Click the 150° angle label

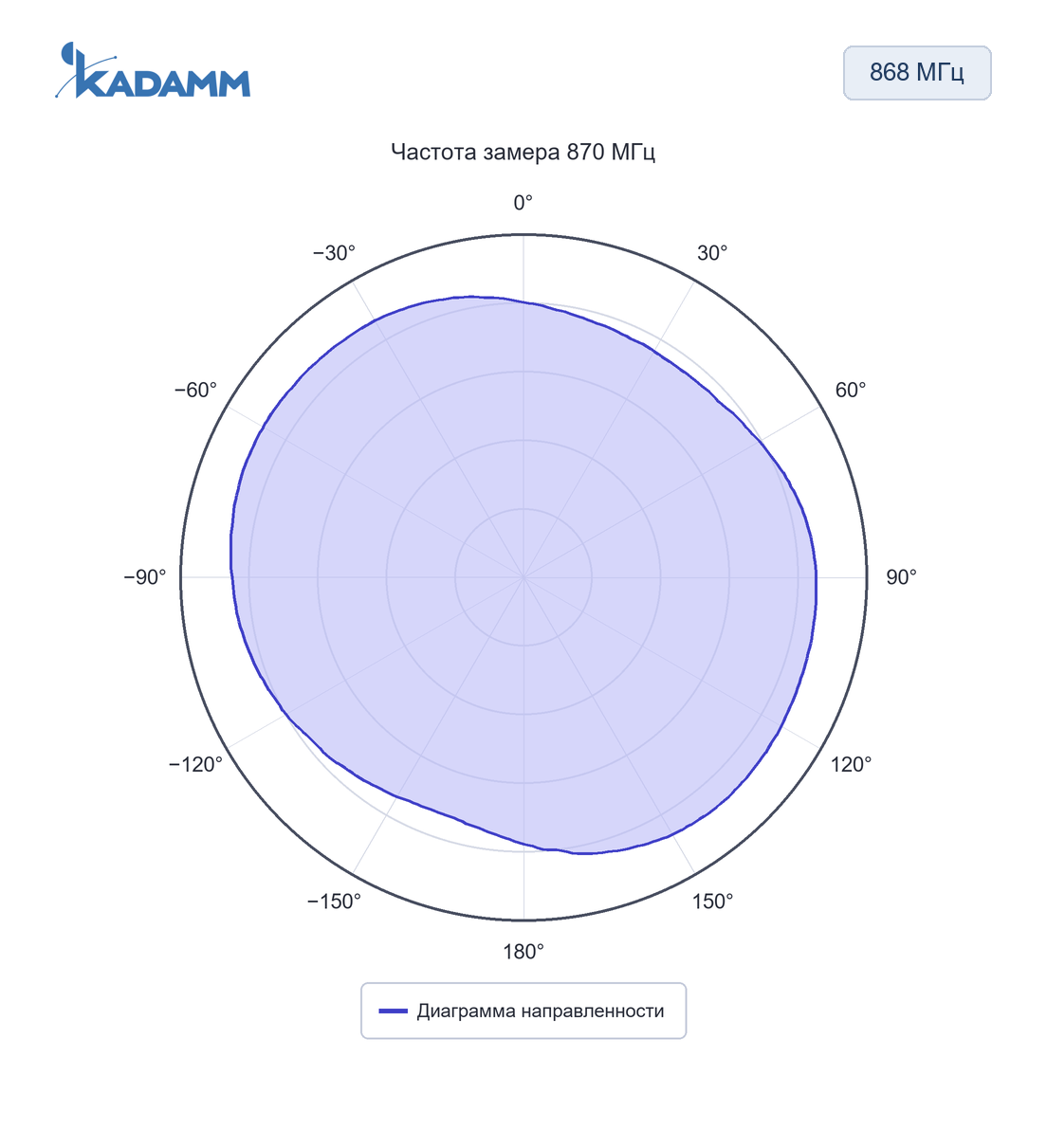[x=712, y=902]
